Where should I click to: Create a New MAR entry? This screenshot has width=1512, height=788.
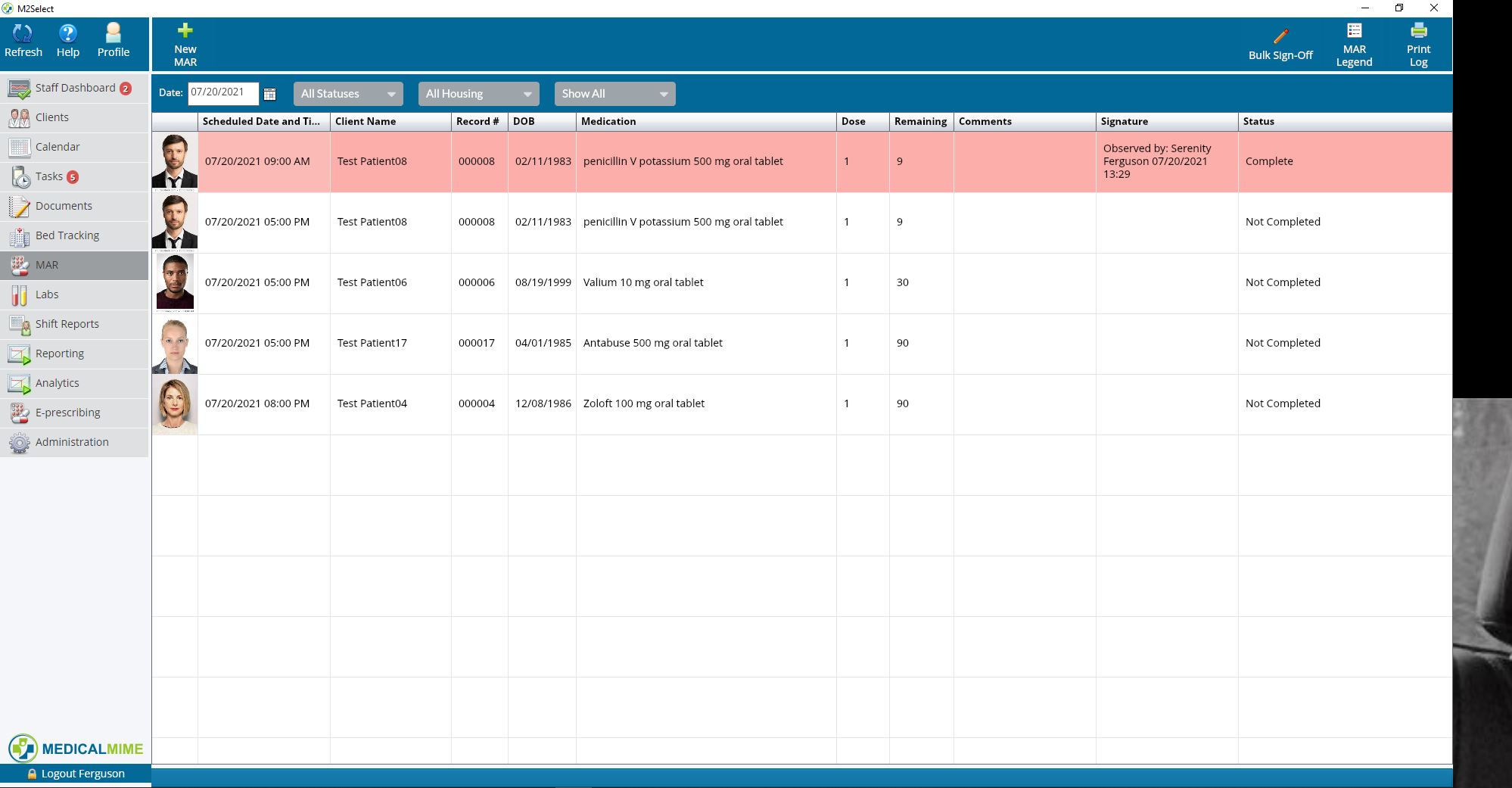coord(185,43)
